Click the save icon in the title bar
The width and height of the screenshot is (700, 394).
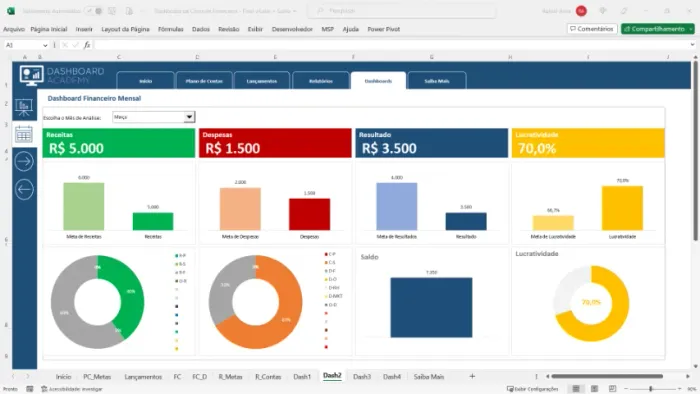(x=112, y=11)
